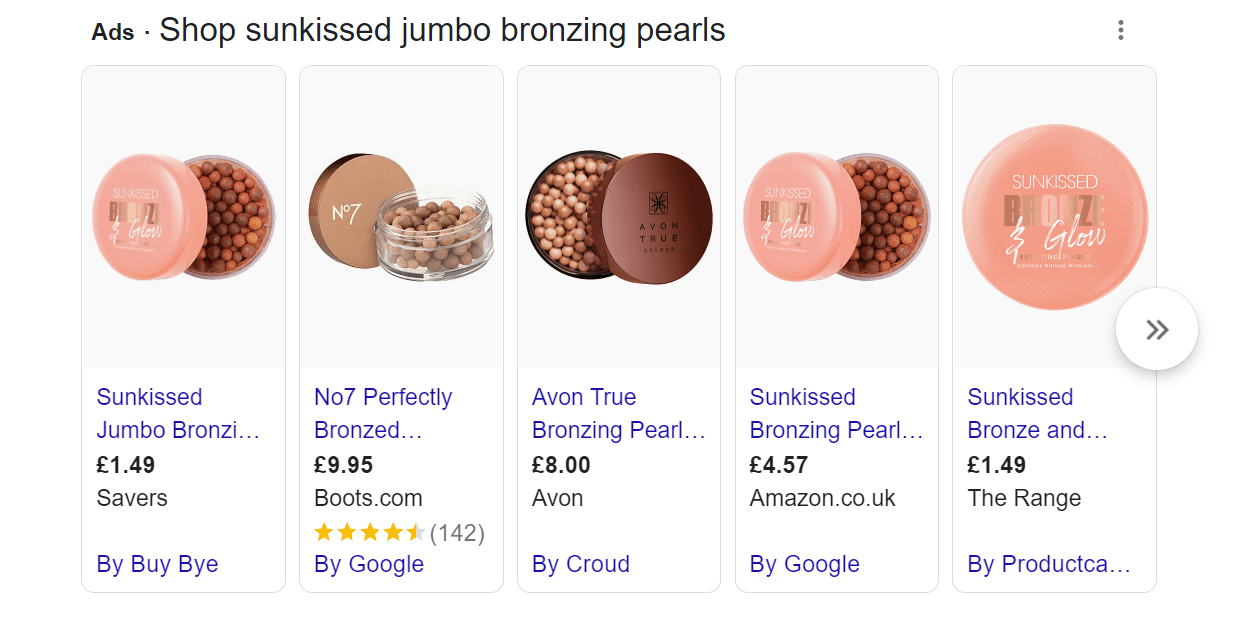Image resolution: width=1241 pixels, height=624 pixels.
Task: Open the No7 Perfectly Bronzed title link
Action: coord(383,413)
